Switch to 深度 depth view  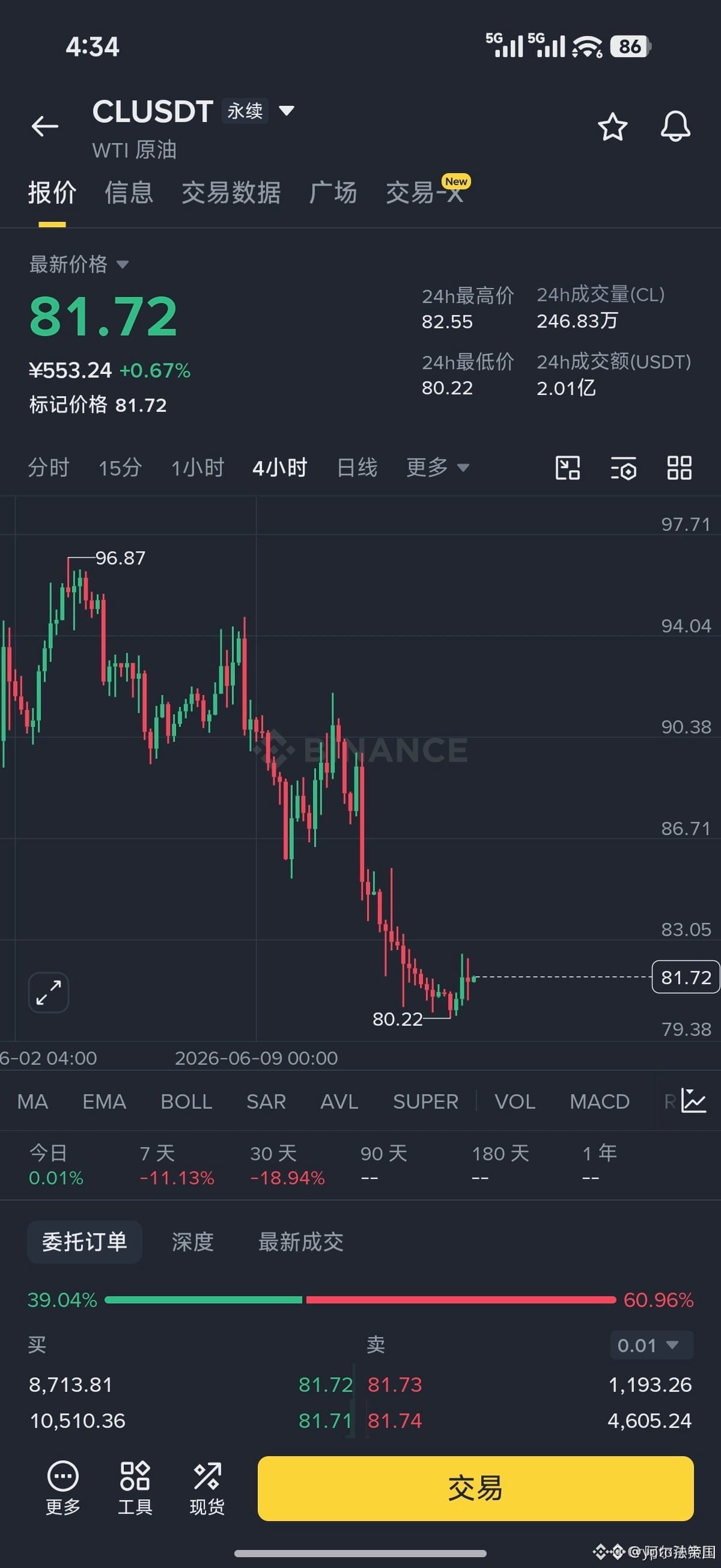click(x=193, y=1241)
